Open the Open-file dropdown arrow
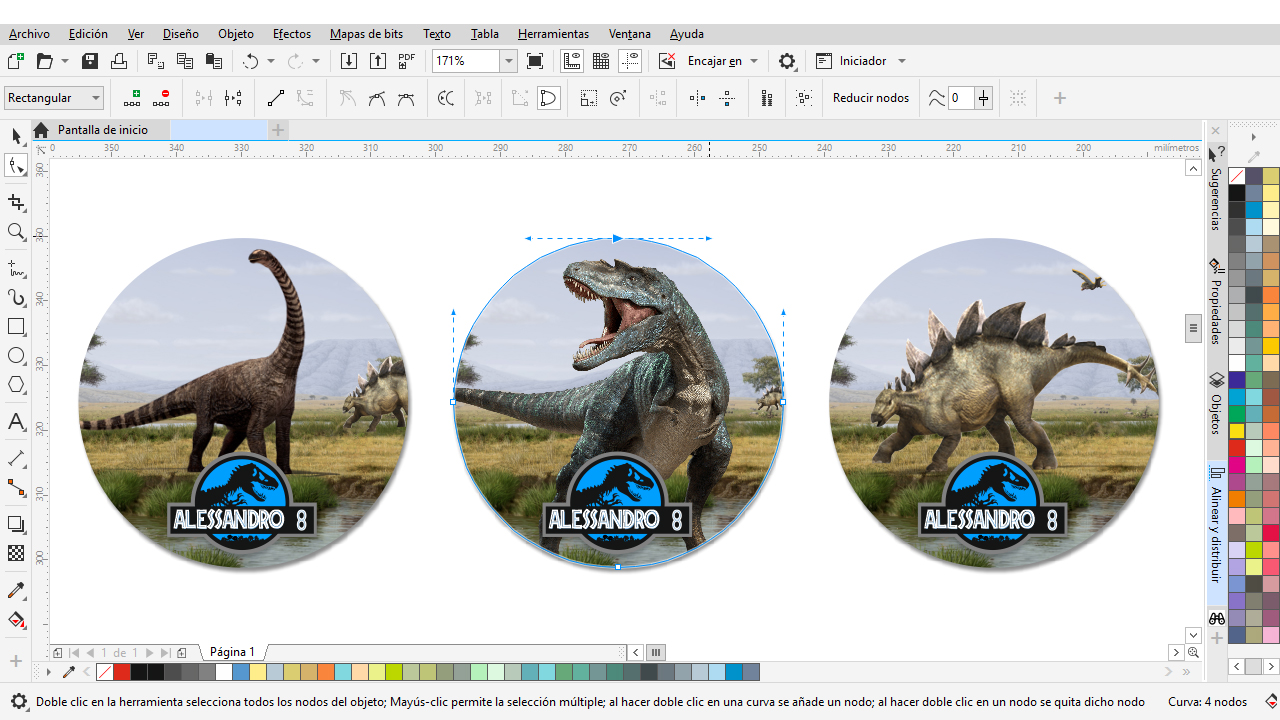This screenshot has width=1280, height=720. pos(65,61)
